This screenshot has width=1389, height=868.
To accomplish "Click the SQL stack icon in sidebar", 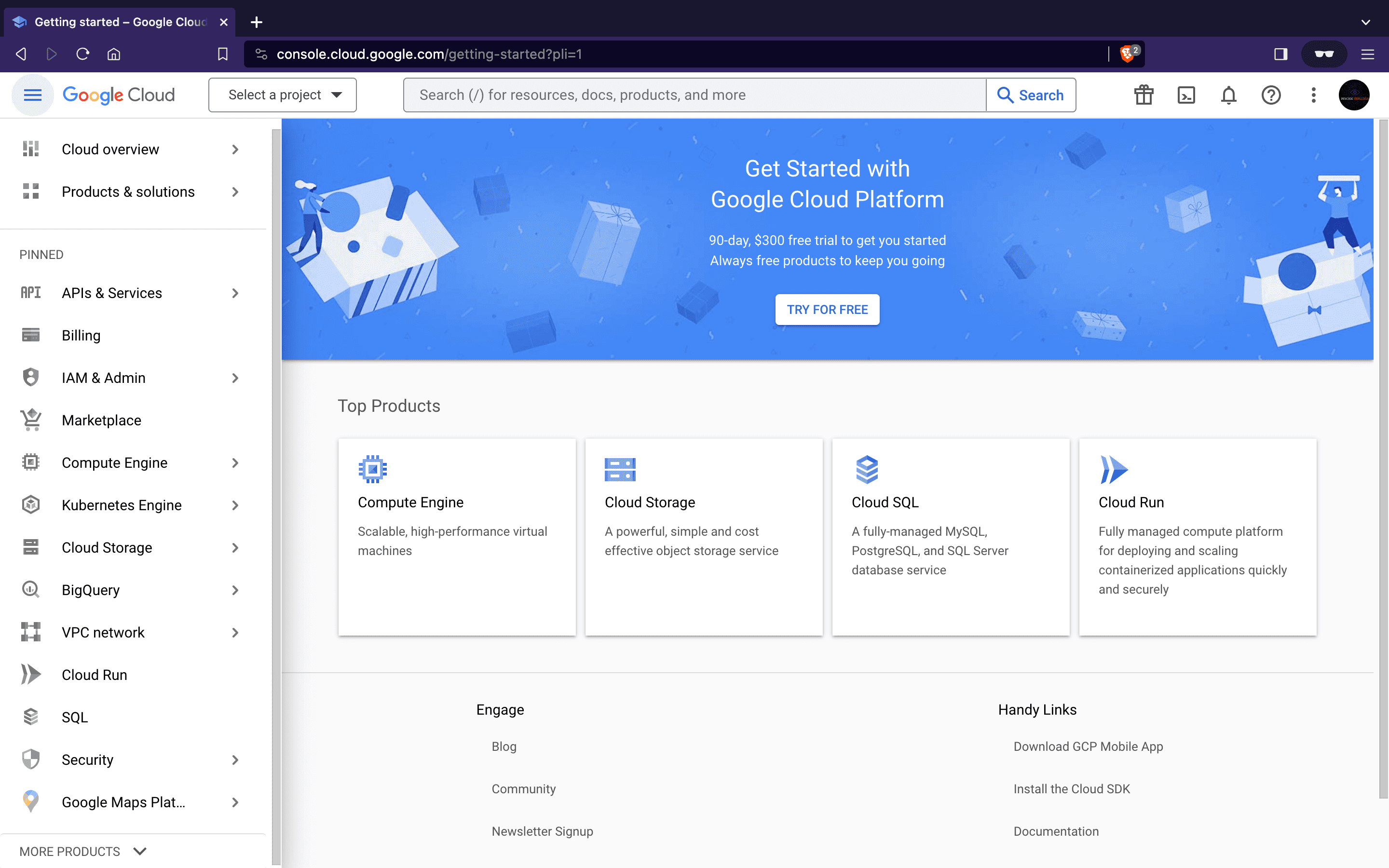I will click(30, 717).
